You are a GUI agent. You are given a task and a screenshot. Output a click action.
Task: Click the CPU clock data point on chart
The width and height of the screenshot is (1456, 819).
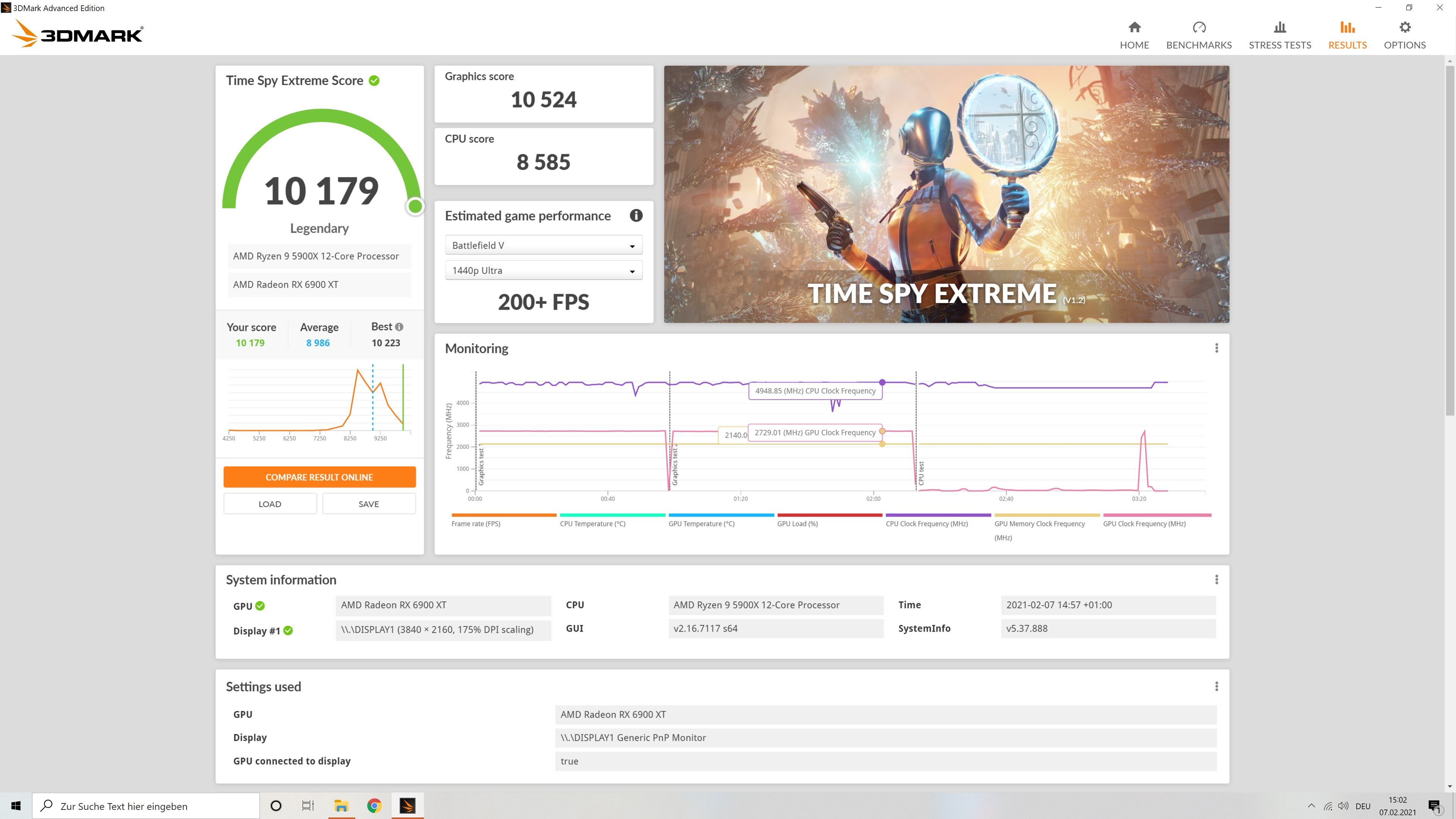click(882, 383)
